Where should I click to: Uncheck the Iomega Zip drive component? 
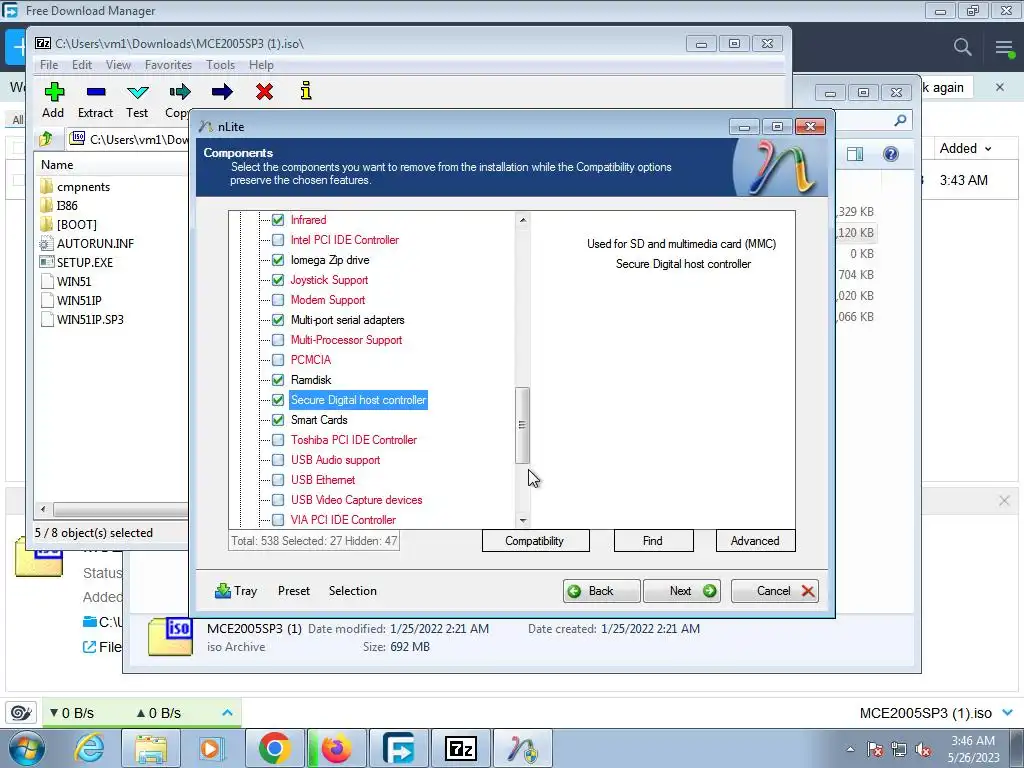(278, 260)
